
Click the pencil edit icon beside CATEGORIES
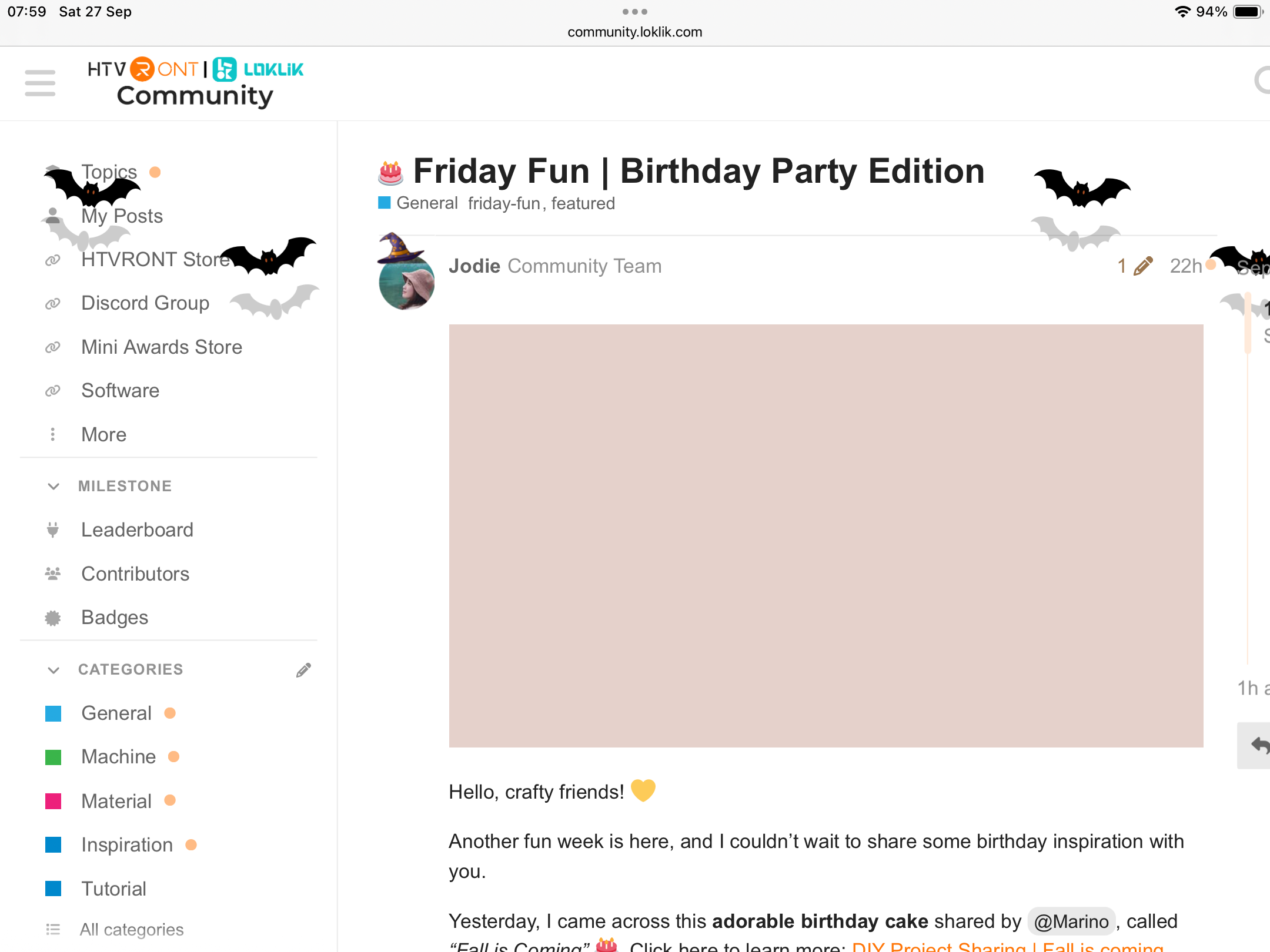tap(303, 670)
